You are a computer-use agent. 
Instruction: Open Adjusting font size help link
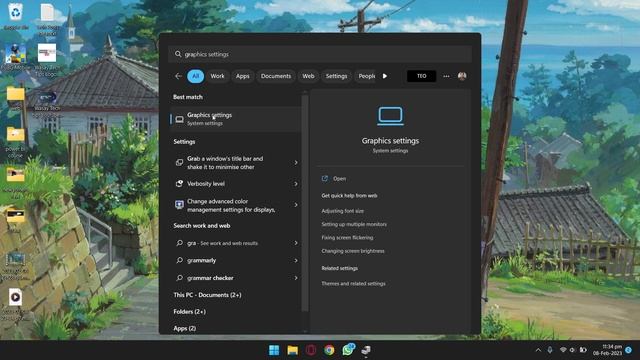(x=342, y=211)
